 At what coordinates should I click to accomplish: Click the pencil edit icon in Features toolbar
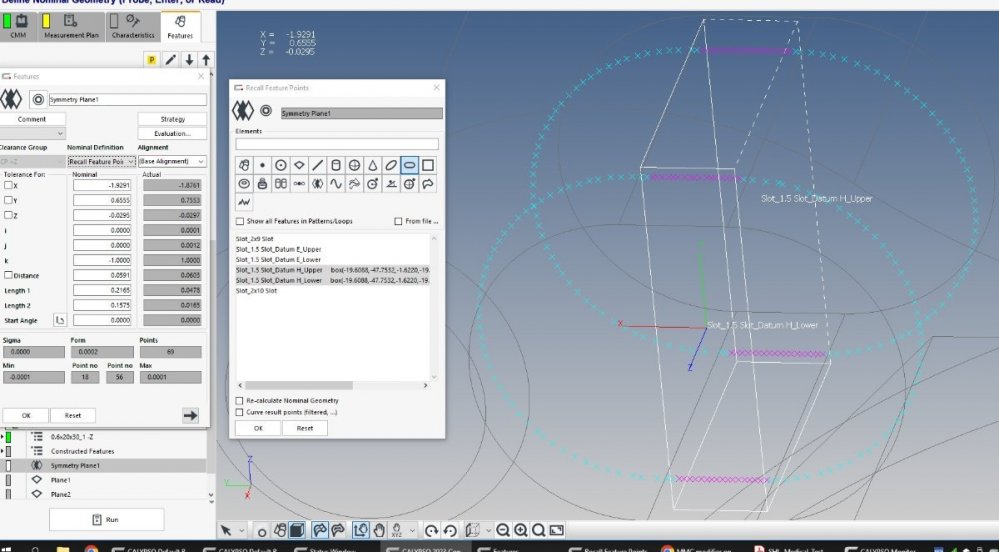pyautogui.click(x=171, y=60)
